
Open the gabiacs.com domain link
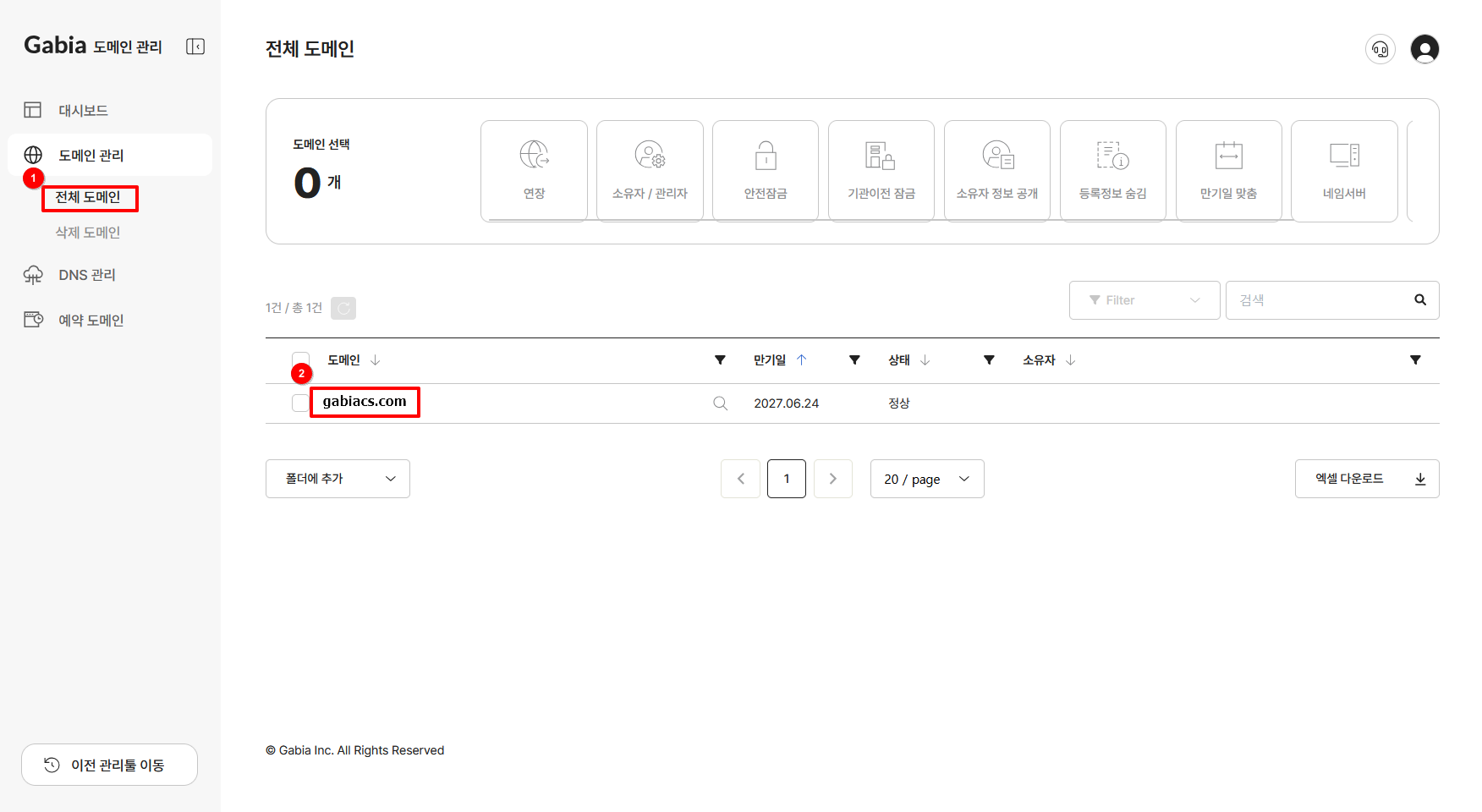point(365,402)
